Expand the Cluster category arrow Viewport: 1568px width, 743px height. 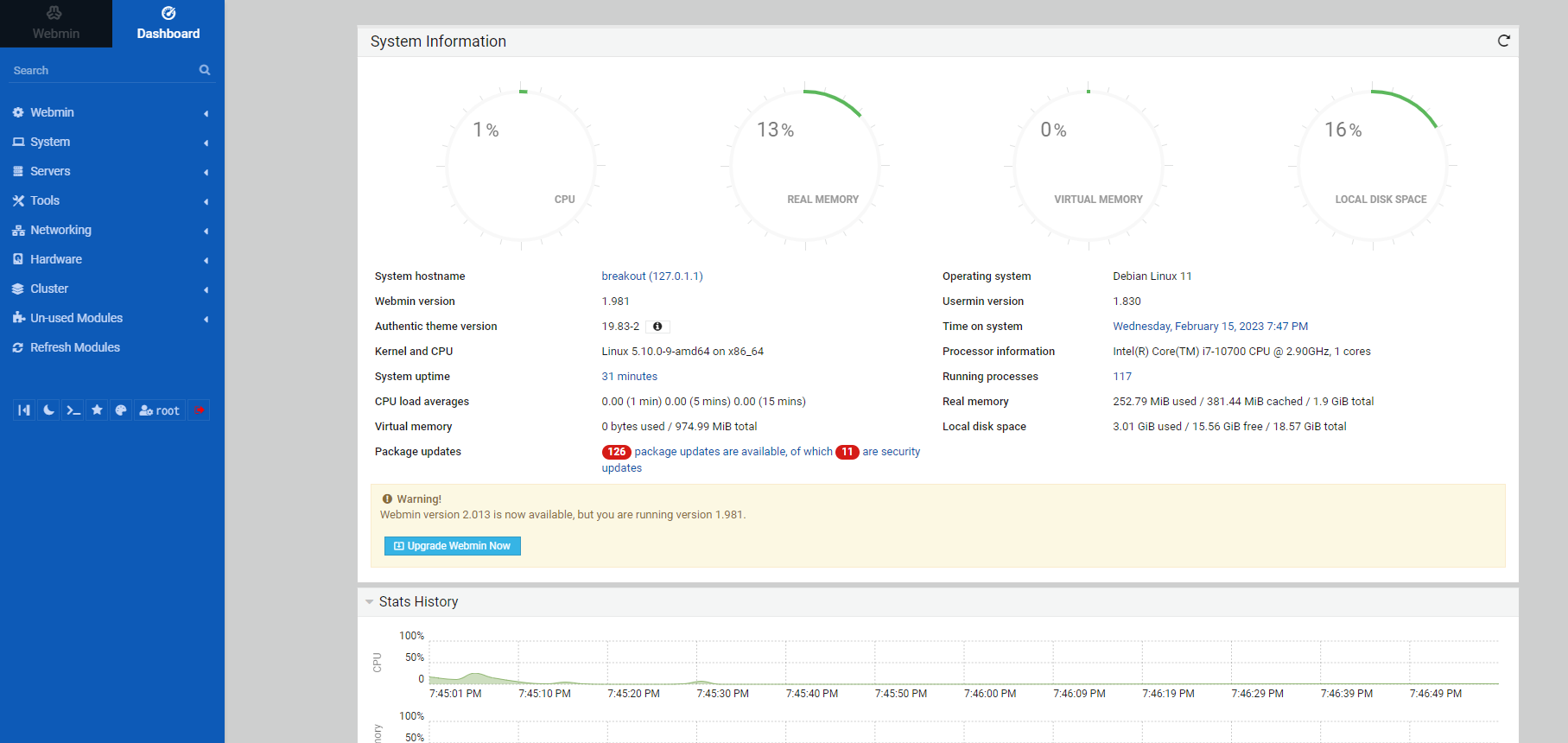click(x=206, y=289)
